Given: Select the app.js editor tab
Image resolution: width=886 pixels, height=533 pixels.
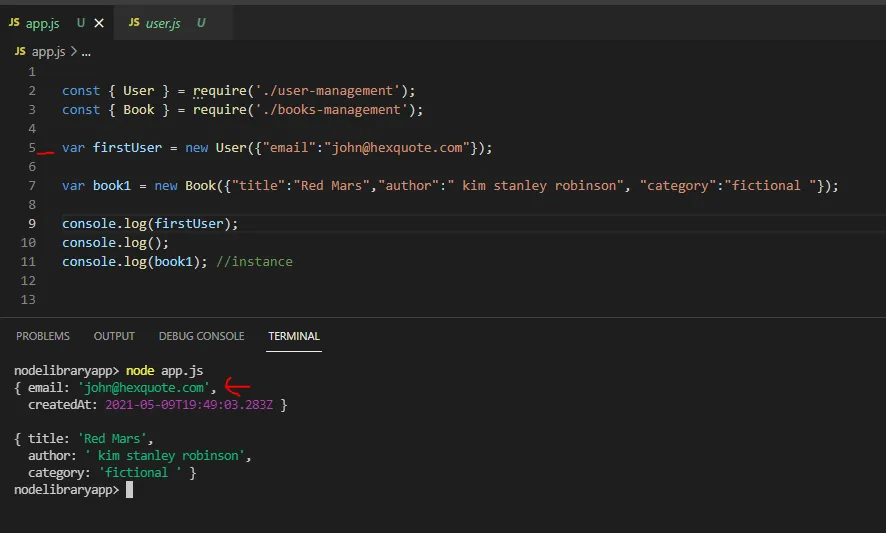Looking at the screenshot, I should [43, 23].
